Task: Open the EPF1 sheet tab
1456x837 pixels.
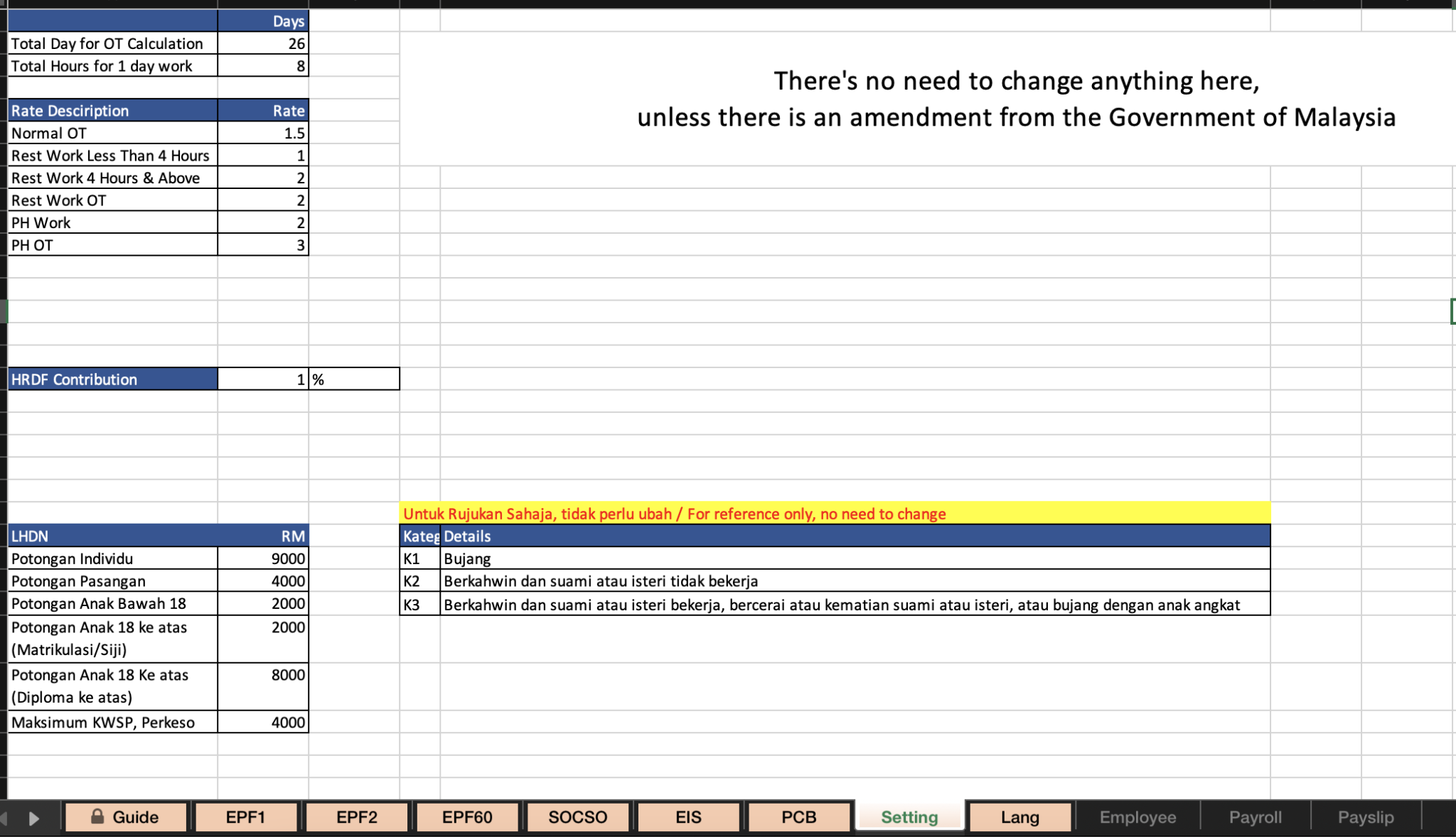Action: click(x=245, y=817)
